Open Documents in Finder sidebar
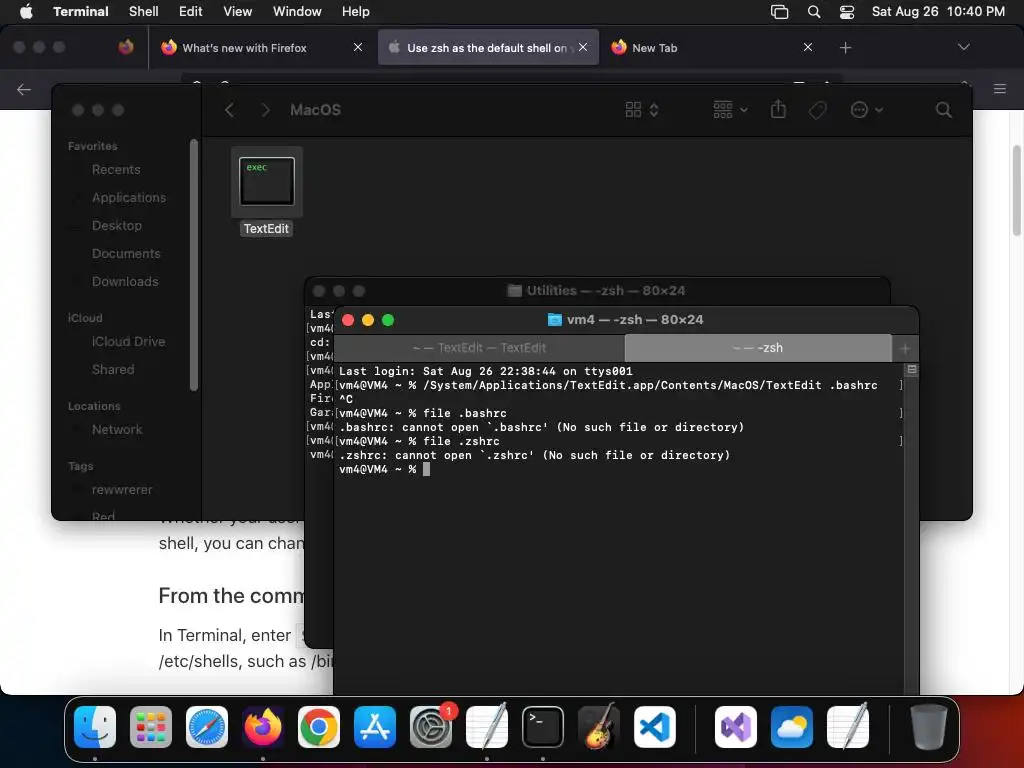Screen dimensions: 1024x768 pyautogui.click(x=126, y=253)
